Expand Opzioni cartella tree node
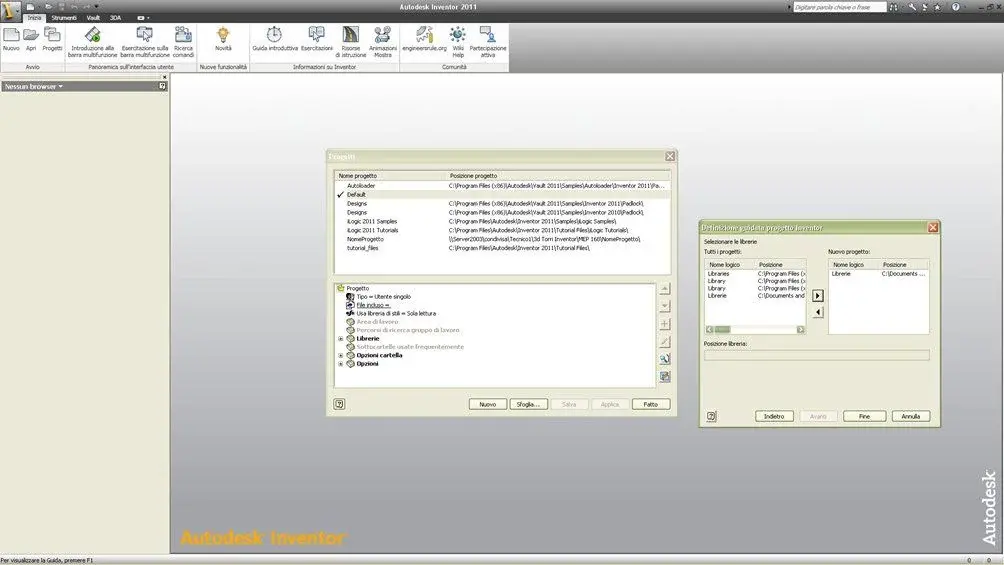 341,355
